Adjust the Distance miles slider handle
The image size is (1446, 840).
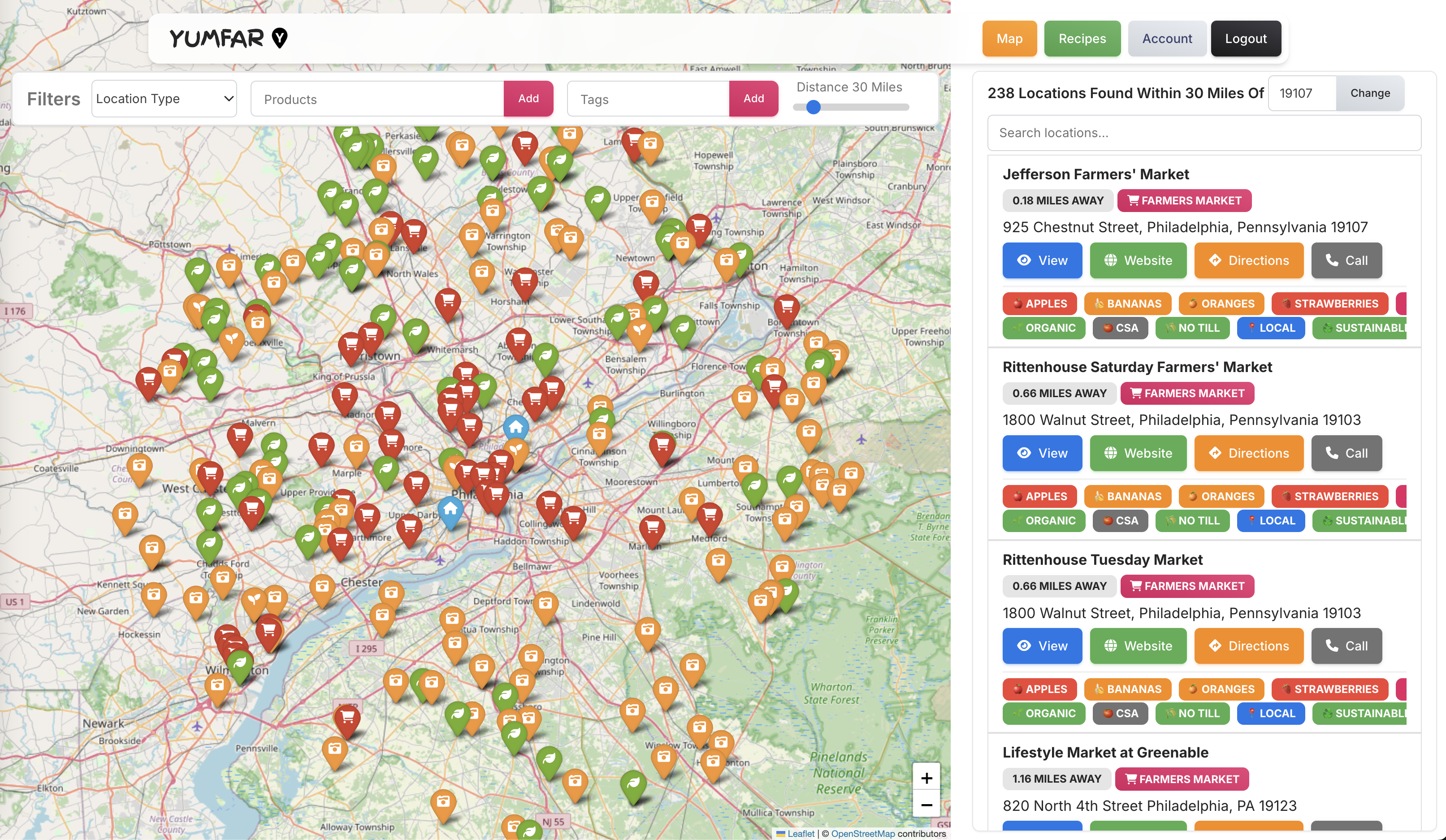[813, 107]
